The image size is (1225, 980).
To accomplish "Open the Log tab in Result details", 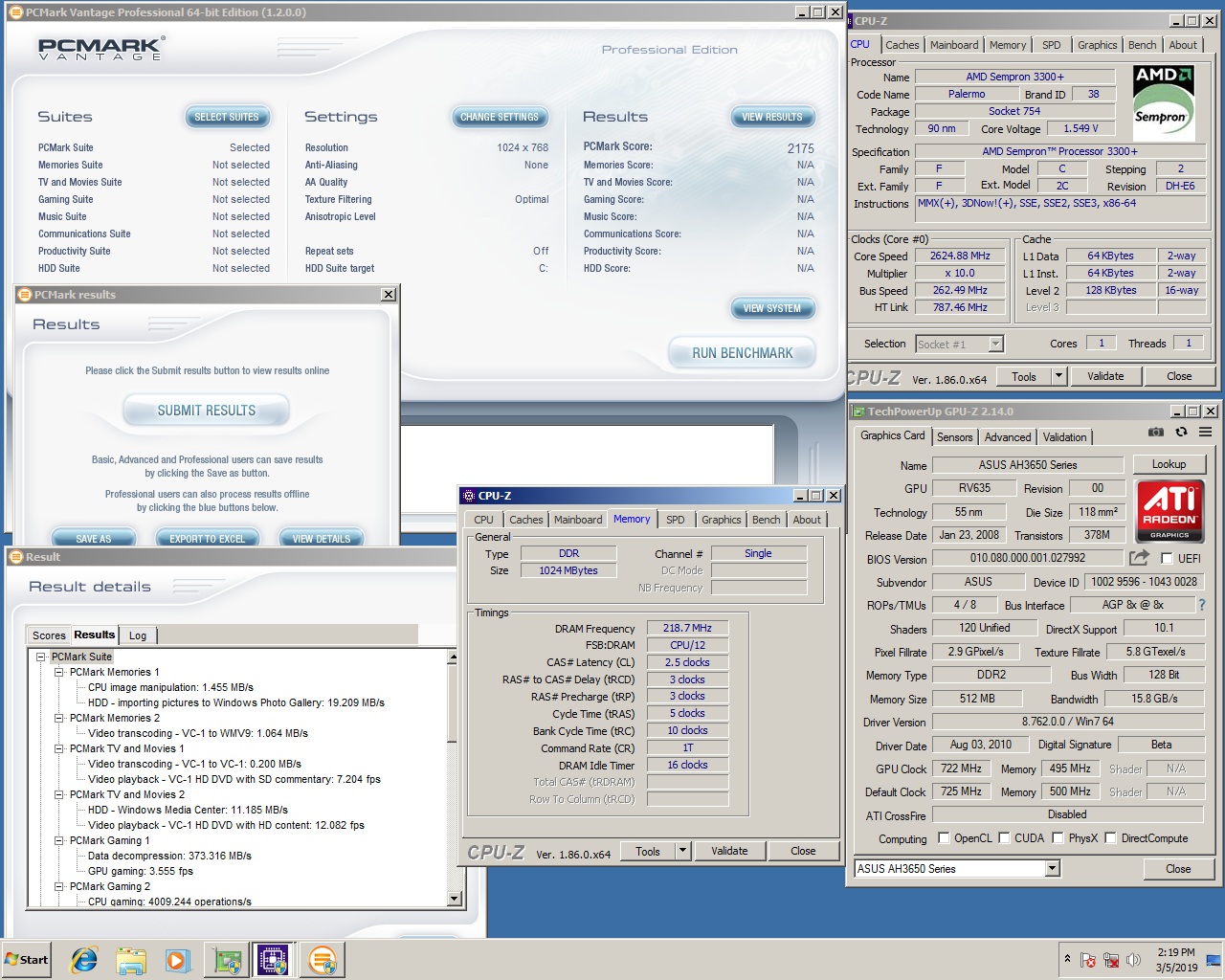I will [138, 635].
